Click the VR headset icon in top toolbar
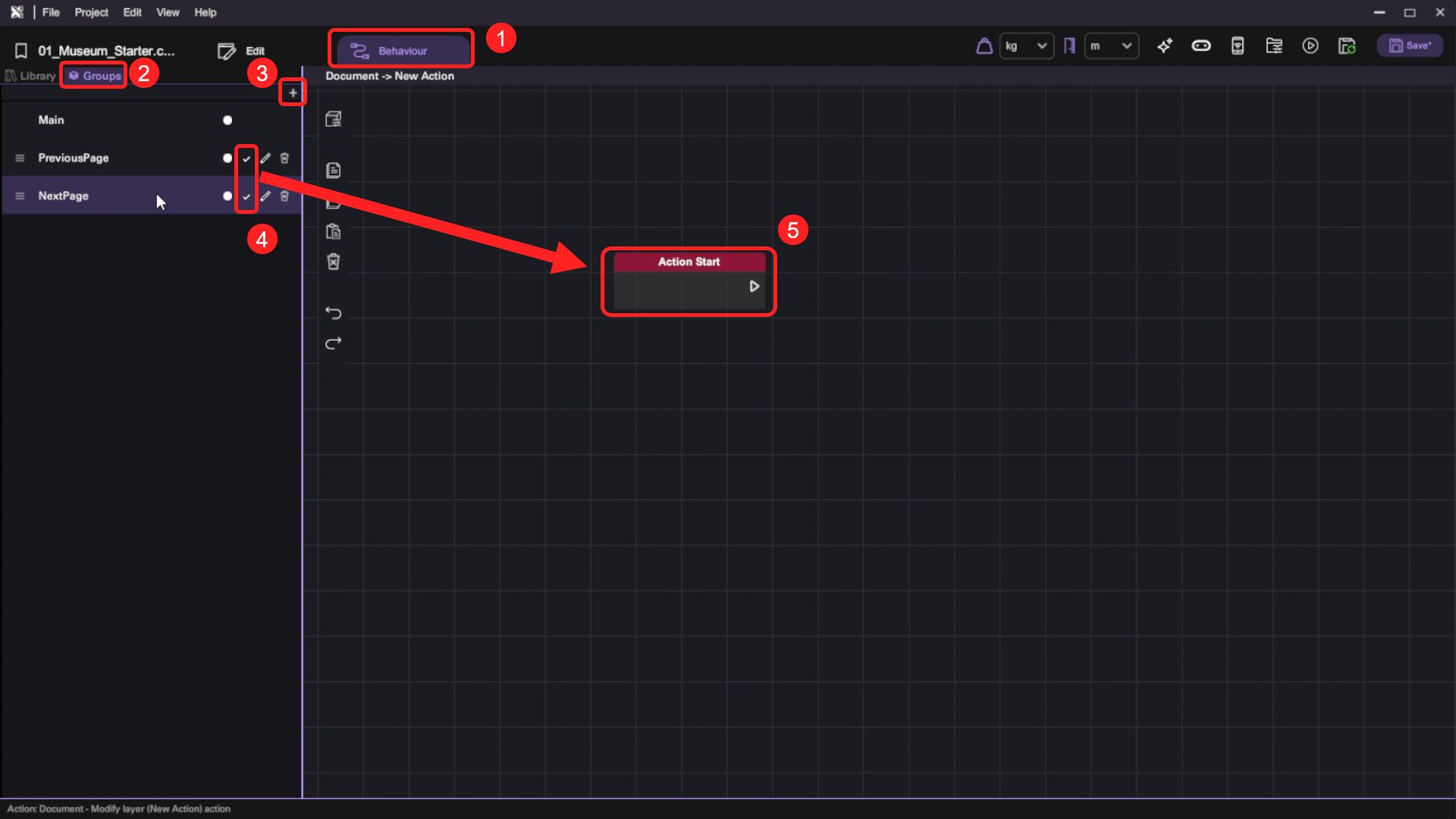The height and width of the screenshot is (819, 1456). [x=1201, y=46]
